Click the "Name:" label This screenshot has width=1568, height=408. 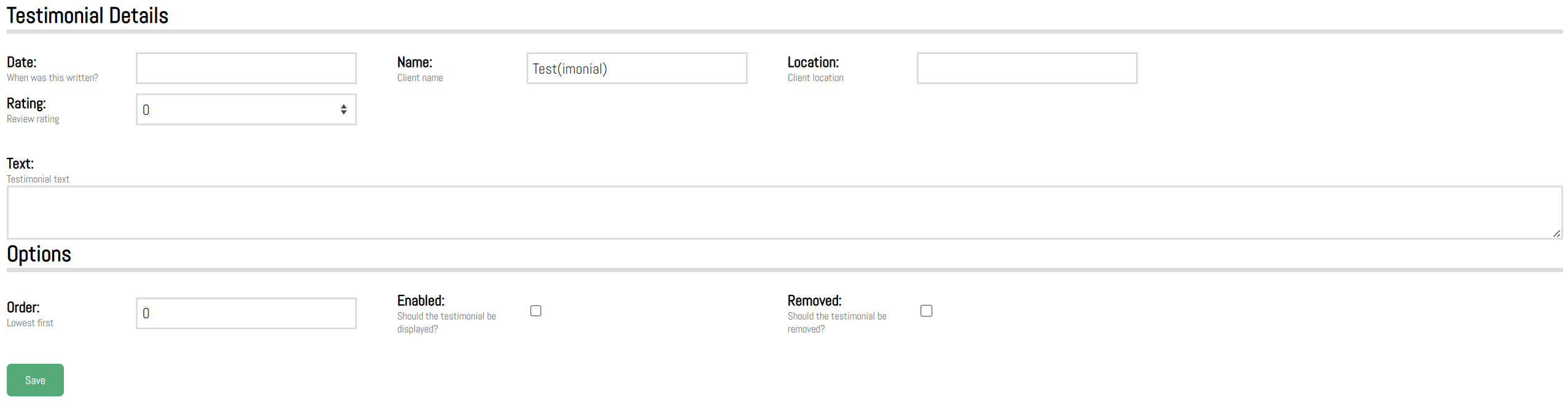(x=415, y=62)
